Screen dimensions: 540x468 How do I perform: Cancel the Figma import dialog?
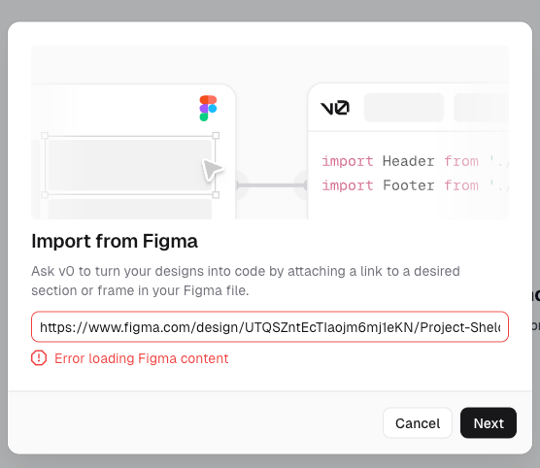[417, 423]
